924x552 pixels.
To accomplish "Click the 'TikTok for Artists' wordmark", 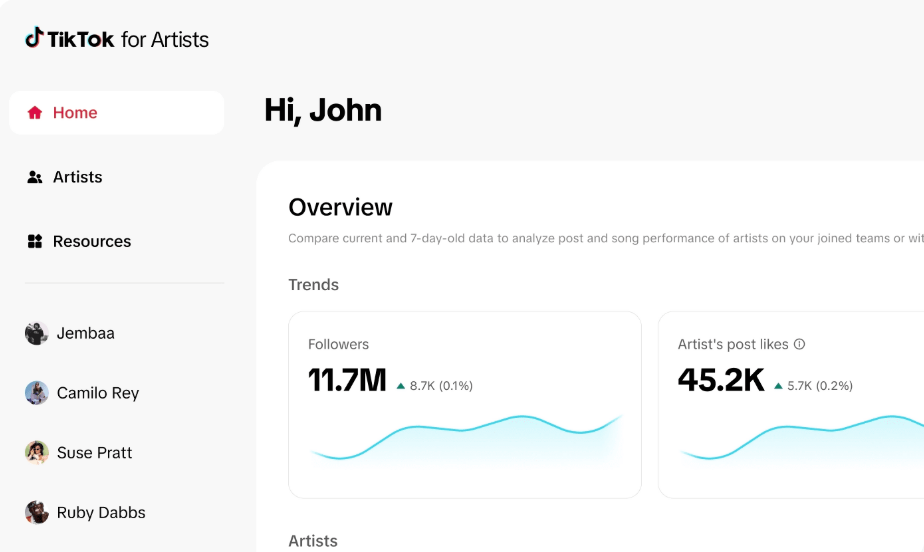I will (117, 39).
